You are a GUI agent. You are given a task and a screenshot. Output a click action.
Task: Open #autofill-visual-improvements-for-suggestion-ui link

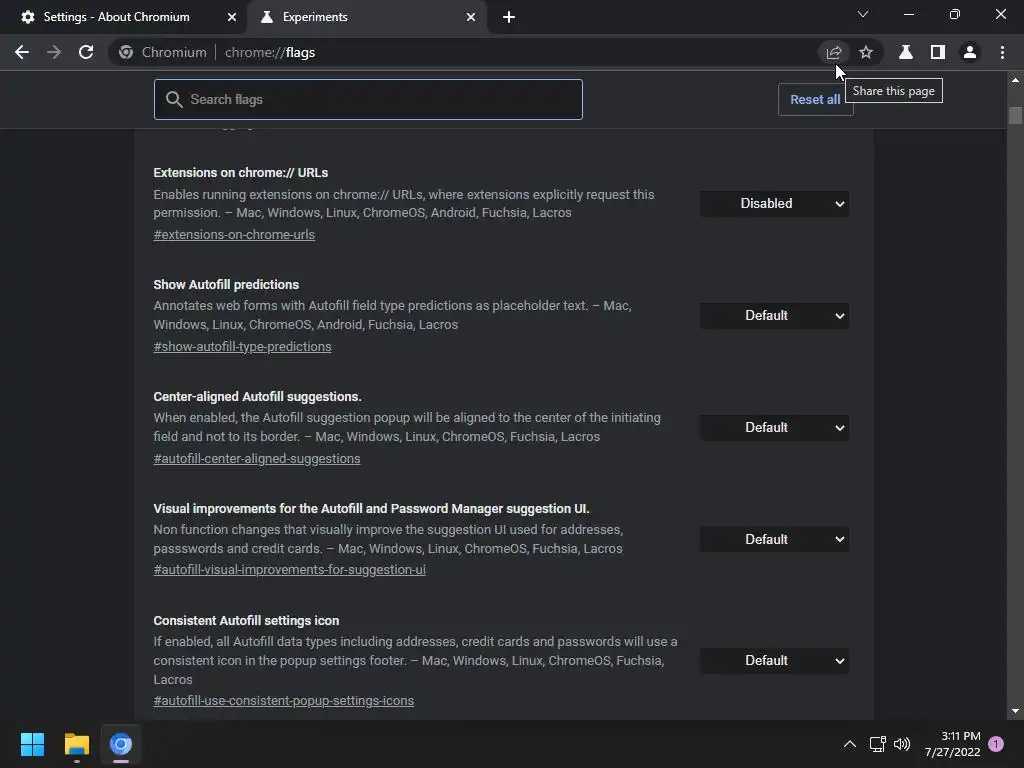coord(289,569)
